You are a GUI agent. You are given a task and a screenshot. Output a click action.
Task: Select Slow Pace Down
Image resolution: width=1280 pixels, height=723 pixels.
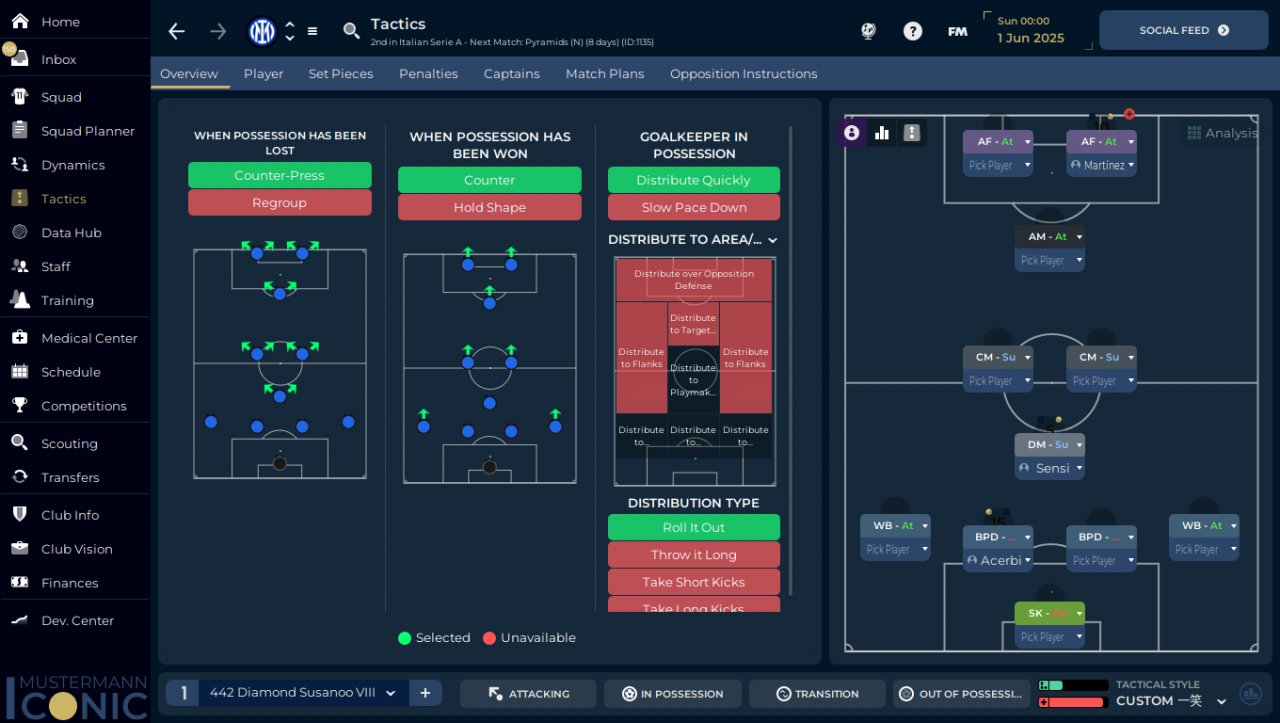coord(694,207)
